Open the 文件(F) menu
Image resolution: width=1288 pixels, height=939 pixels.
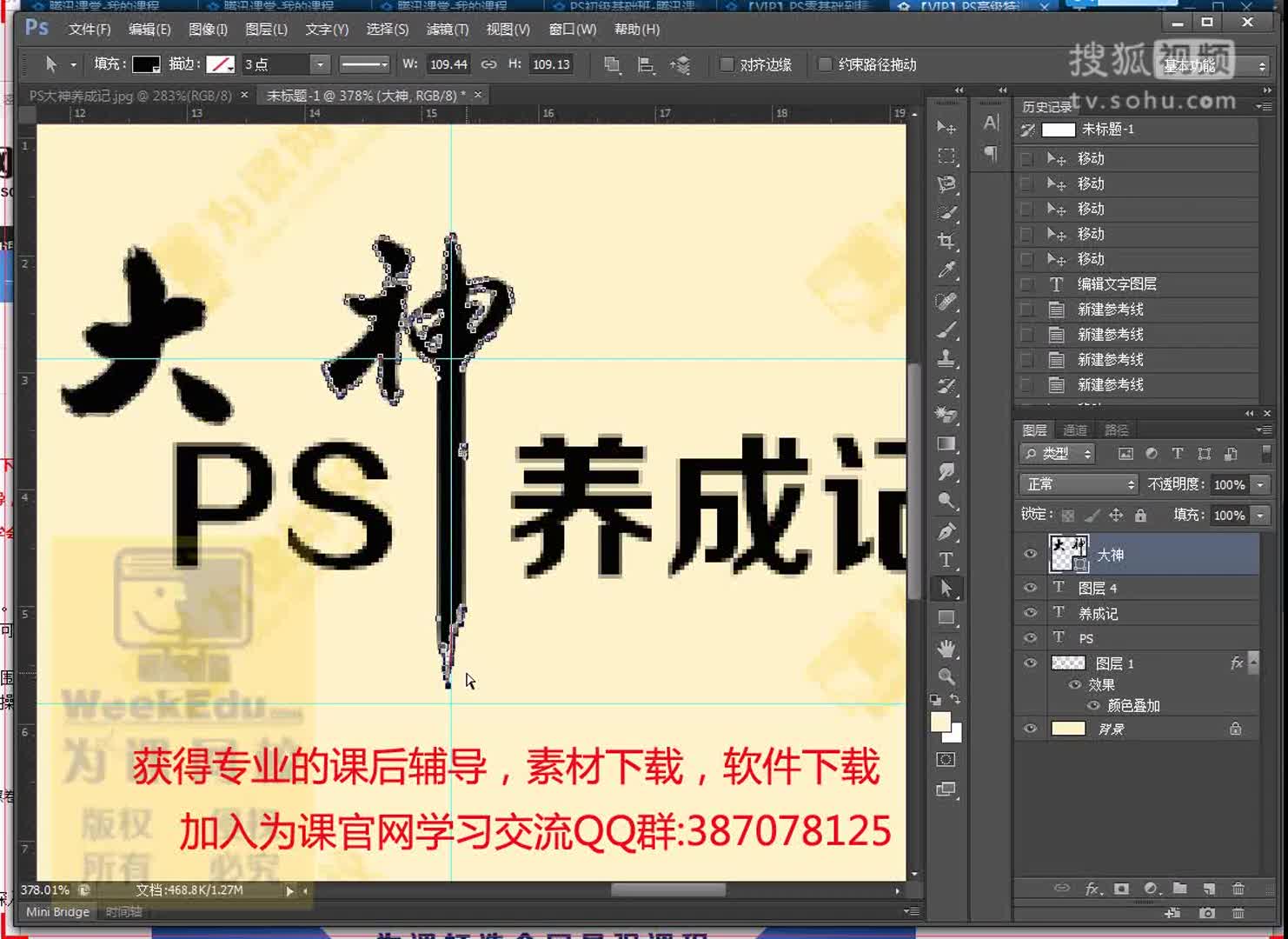coord(90,29)
